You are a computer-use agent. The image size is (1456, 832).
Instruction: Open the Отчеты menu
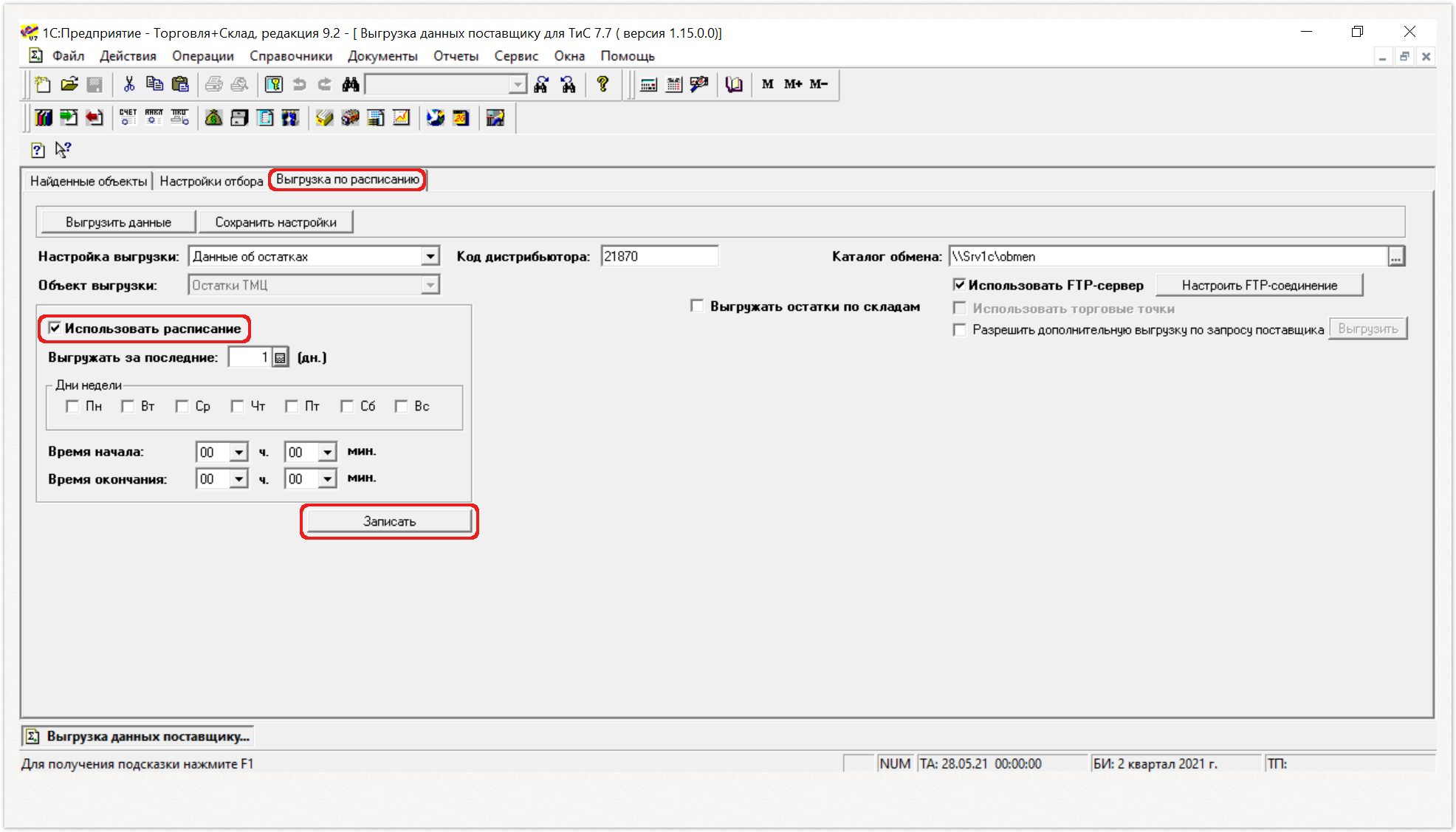(x=456, y=56)
